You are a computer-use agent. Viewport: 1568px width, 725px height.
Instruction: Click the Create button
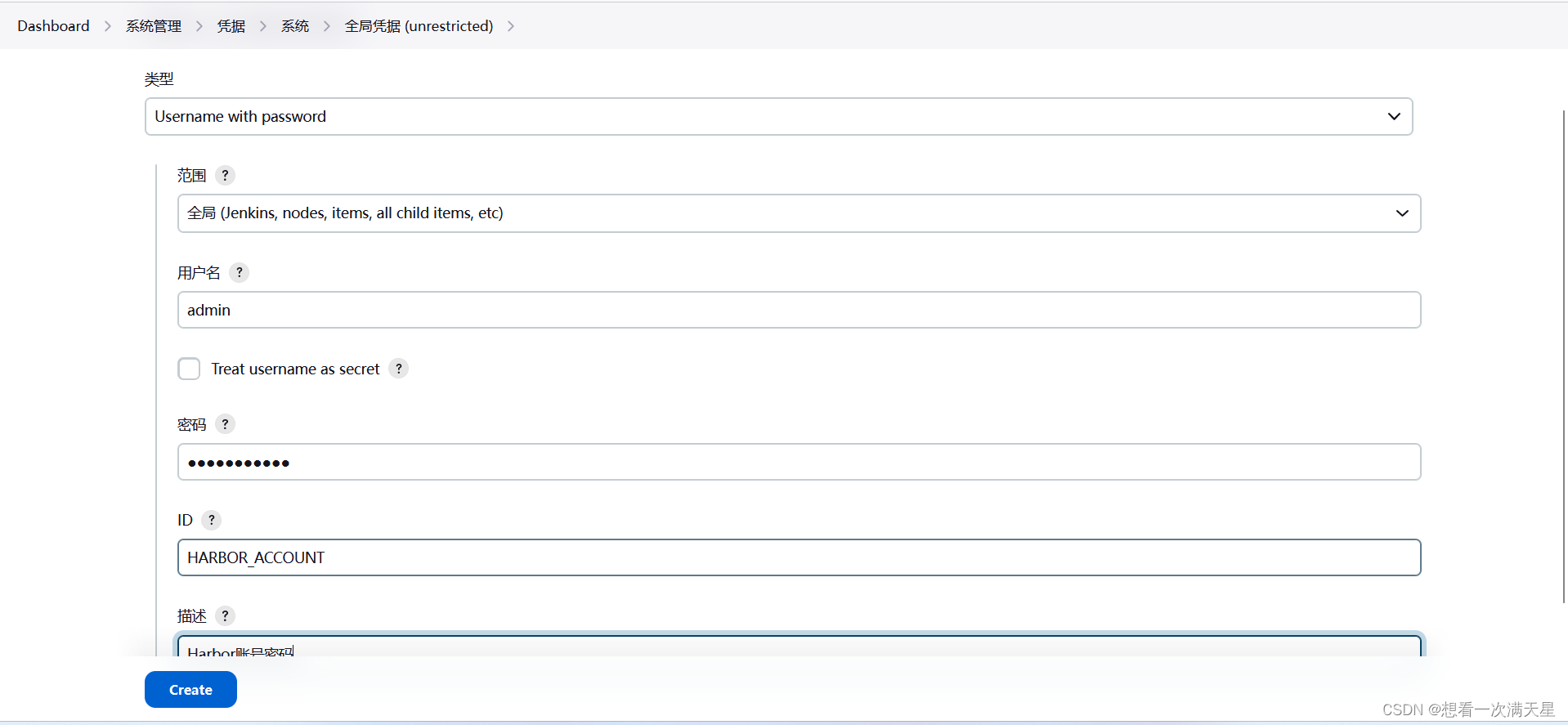(x=190, y=690)
